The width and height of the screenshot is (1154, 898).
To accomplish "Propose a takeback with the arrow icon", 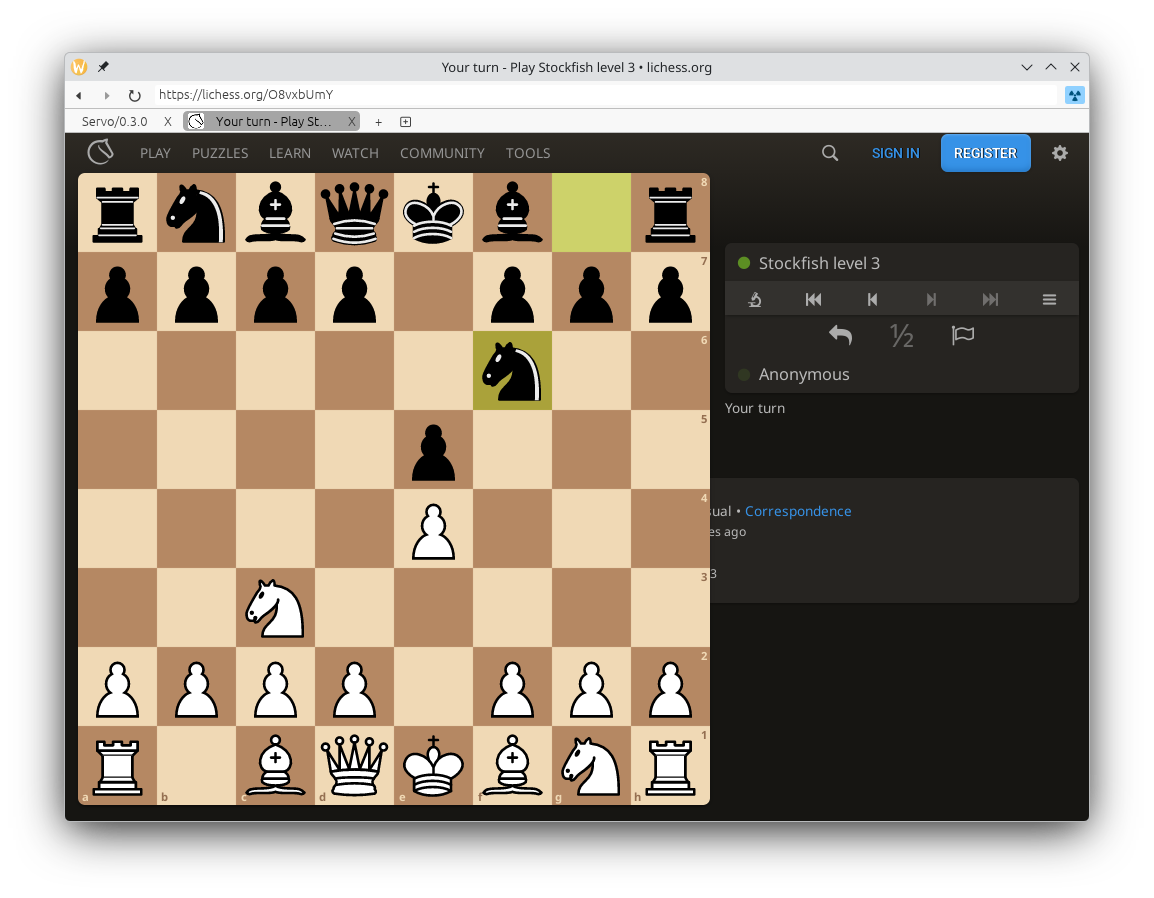I will coord(840,336).
